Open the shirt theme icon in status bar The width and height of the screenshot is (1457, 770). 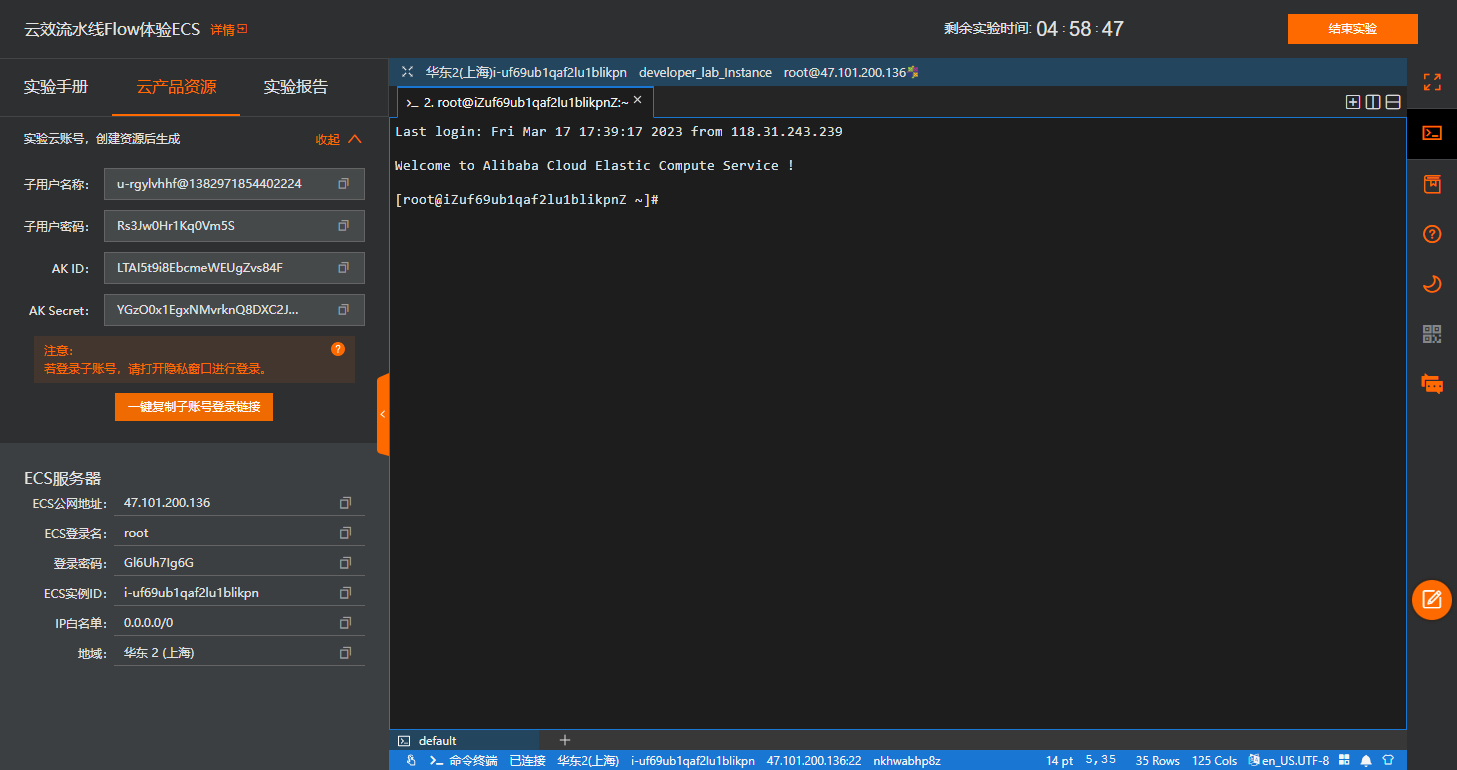click(x=1388, y=761)
